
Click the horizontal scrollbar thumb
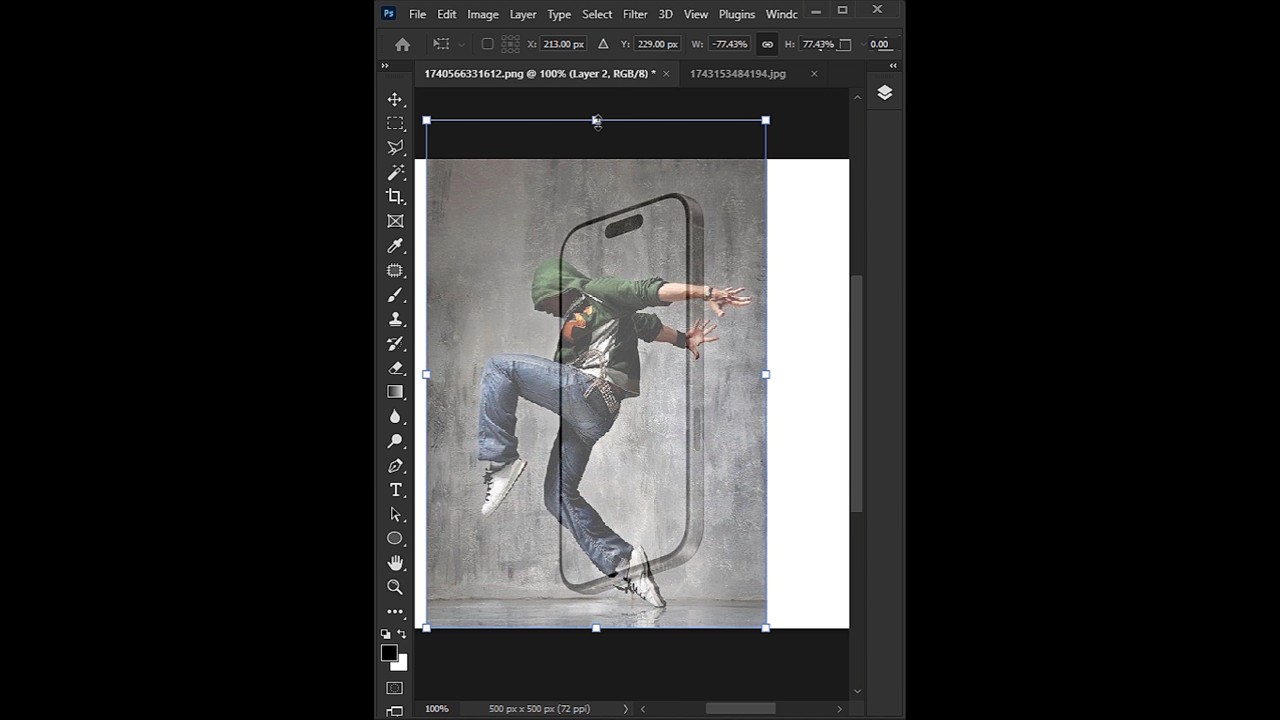[x=741, y=709]
